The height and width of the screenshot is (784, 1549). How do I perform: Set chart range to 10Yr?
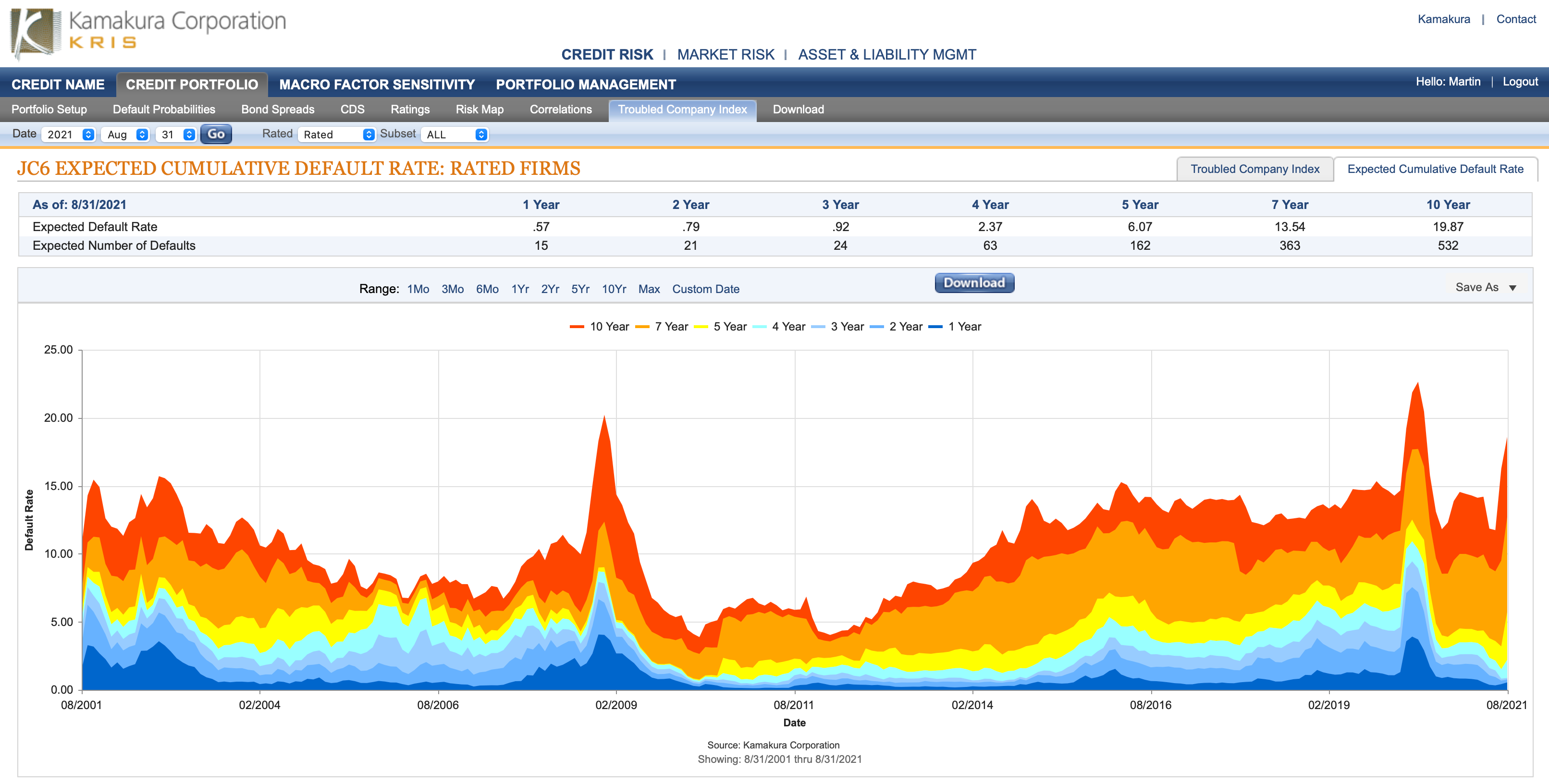pyautogui.click(x=614, y=289)
